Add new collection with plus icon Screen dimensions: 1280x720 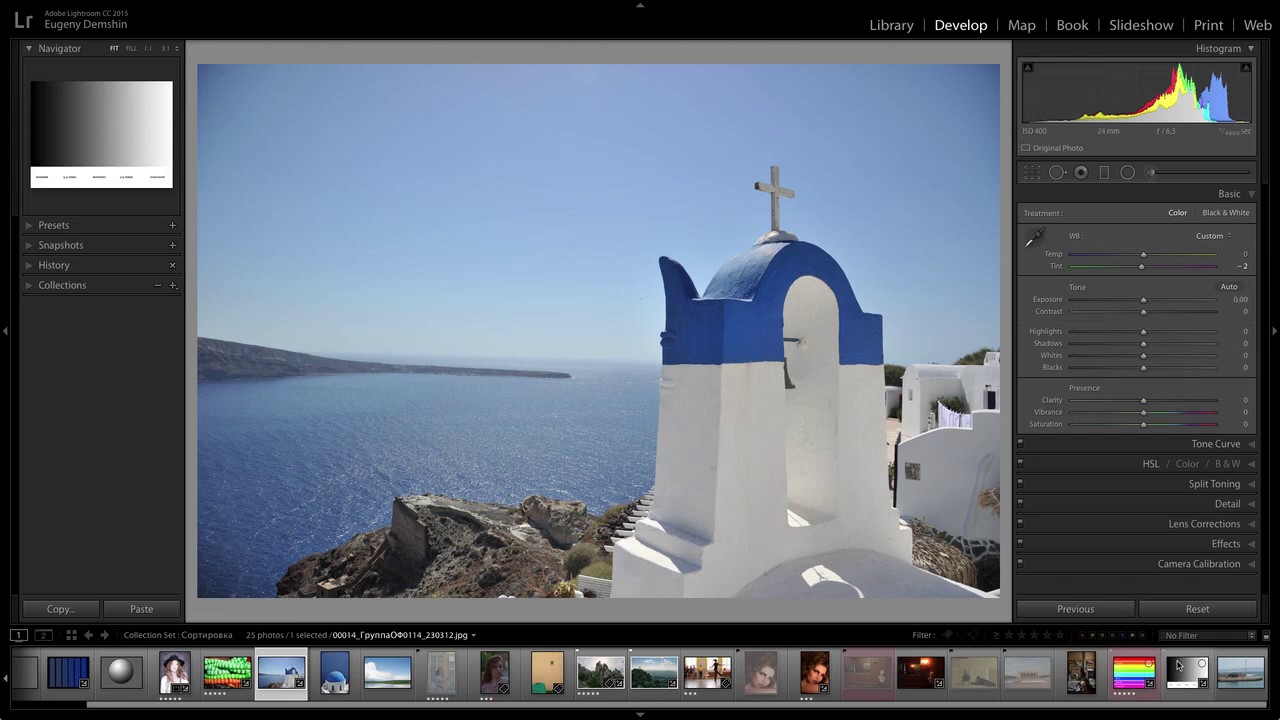coord(172,285)
